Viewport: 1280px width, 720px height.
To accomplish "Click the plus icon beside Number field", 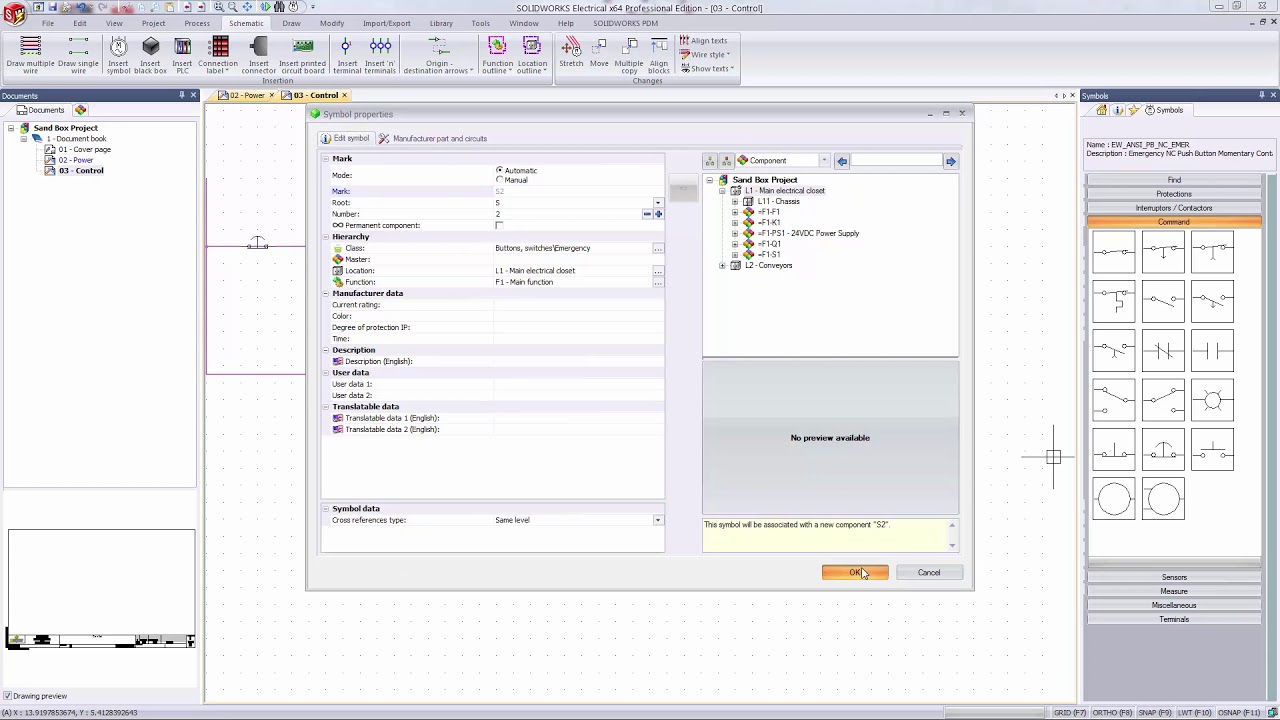I will pos(658,214).
